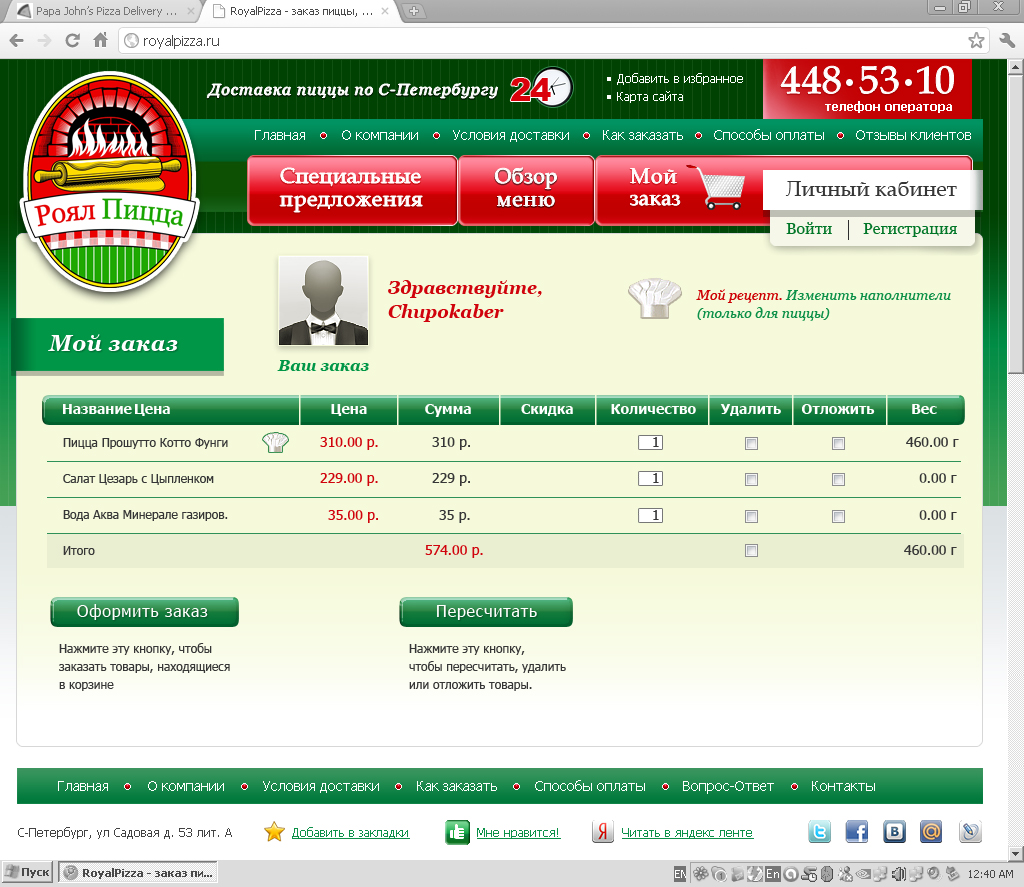Tick Удалить checkbox for Пицца Прошутто
This screenshot has height=887, width=1024.
752,444
